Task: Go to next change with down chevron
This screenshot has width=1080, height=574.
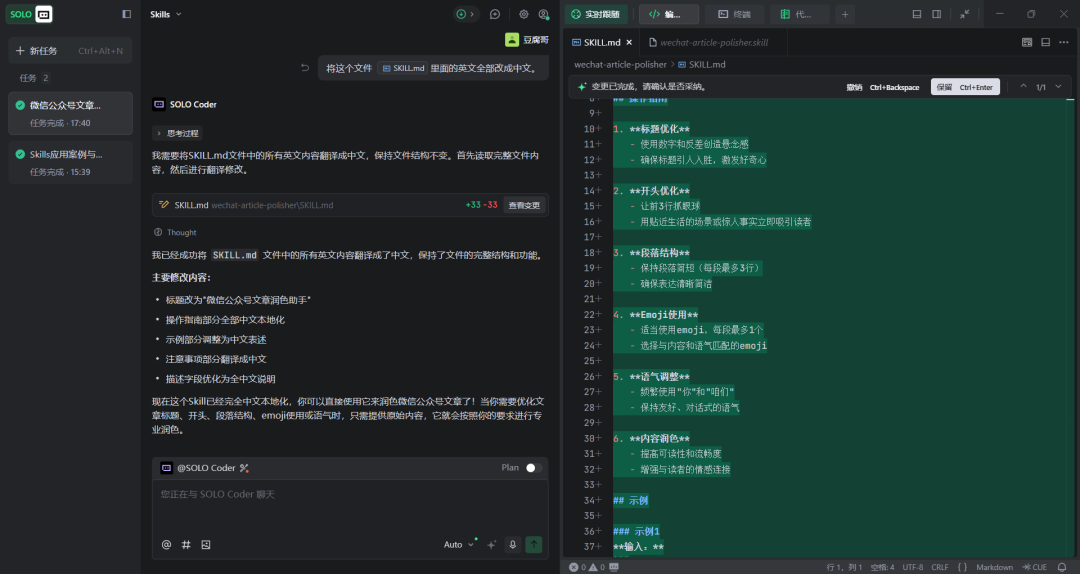Action: tap(1059, 87)
